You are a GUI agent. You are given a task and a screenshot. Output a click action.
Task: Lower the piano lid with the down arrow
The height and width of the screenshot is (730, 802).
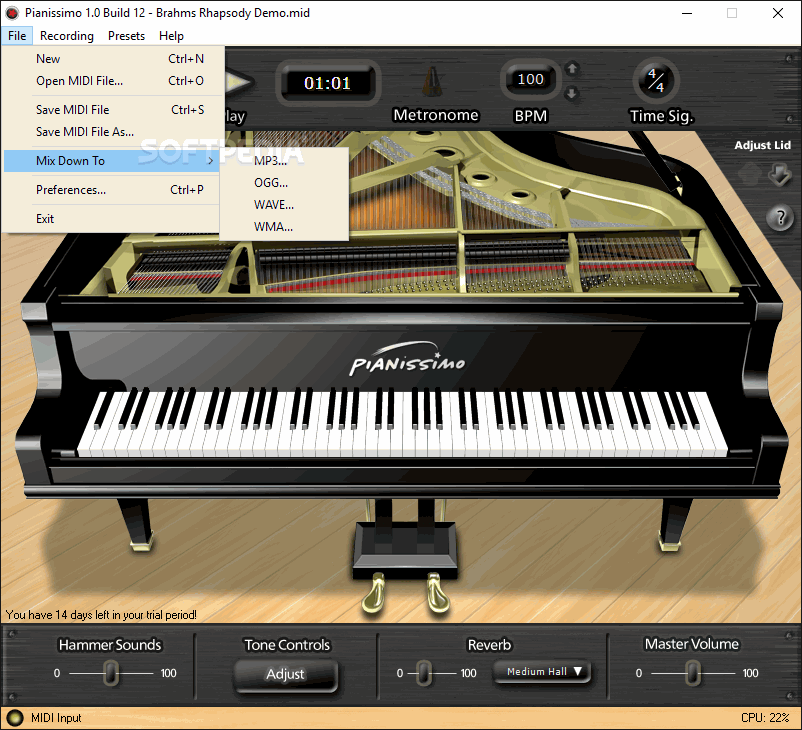tap(779, 174)
